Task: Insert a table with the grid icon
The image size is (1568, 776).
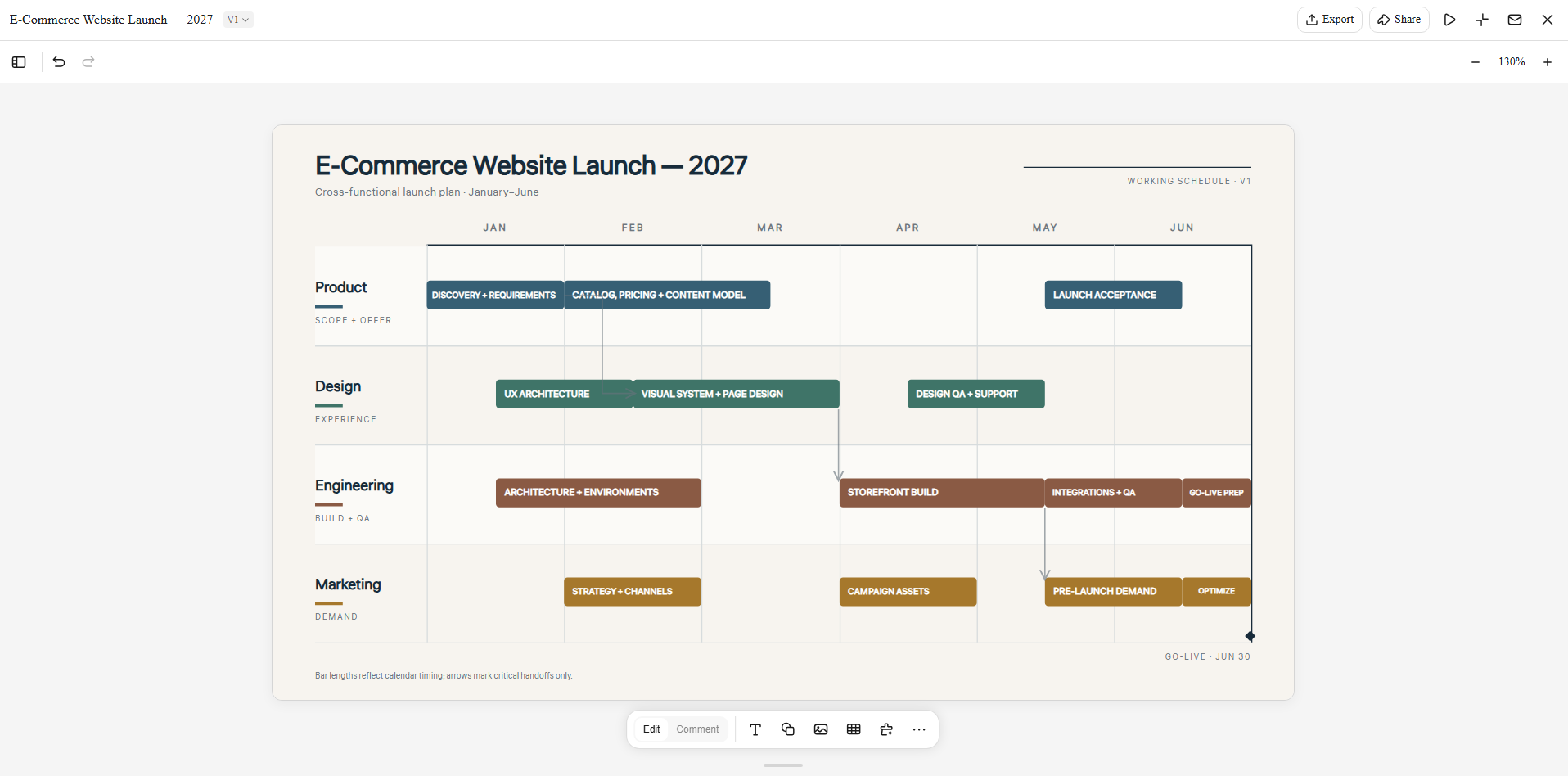Action: click(854, 729)
